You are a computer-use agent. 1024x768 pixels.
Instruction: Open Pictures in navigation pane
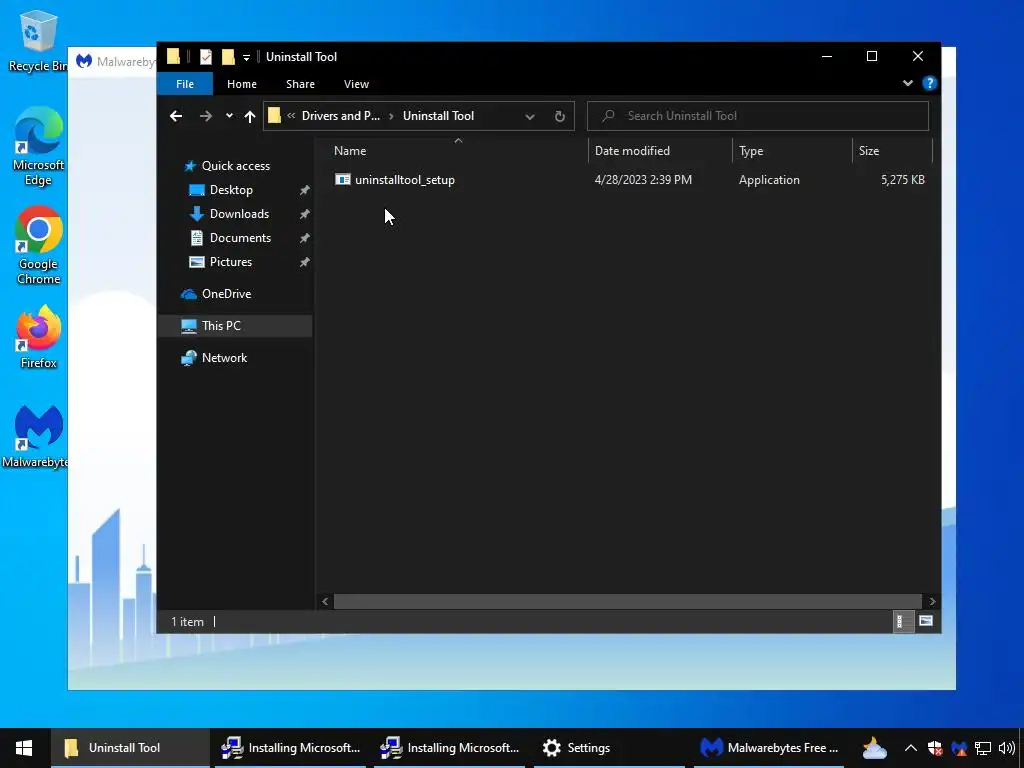(231, 263)
